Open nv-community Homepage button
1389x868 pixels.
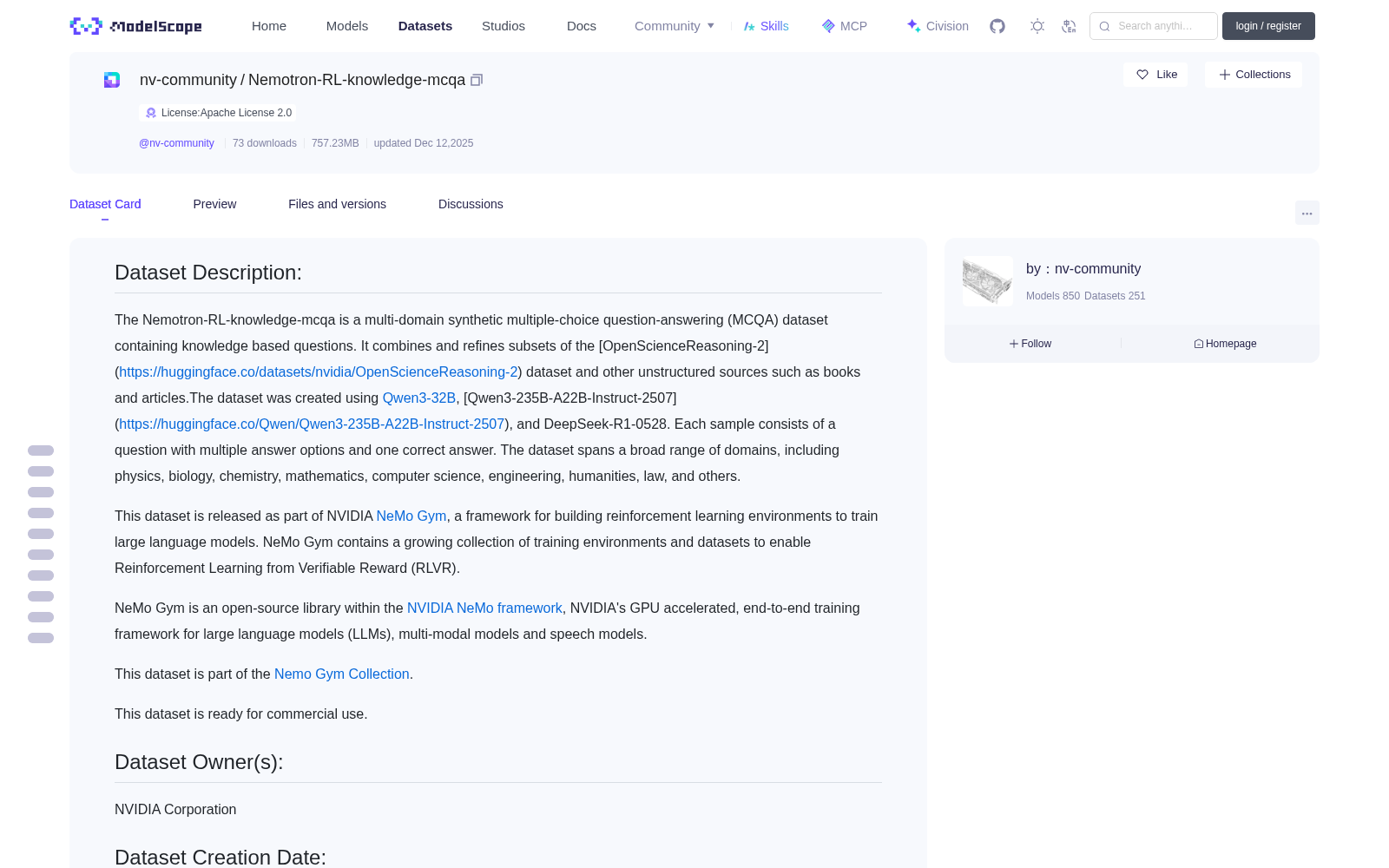click(1225, 344)
